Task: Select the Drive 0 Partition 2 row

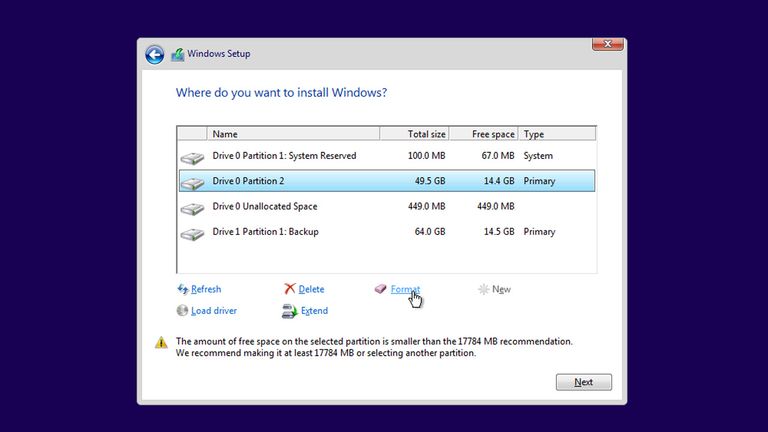Action: 387,181
